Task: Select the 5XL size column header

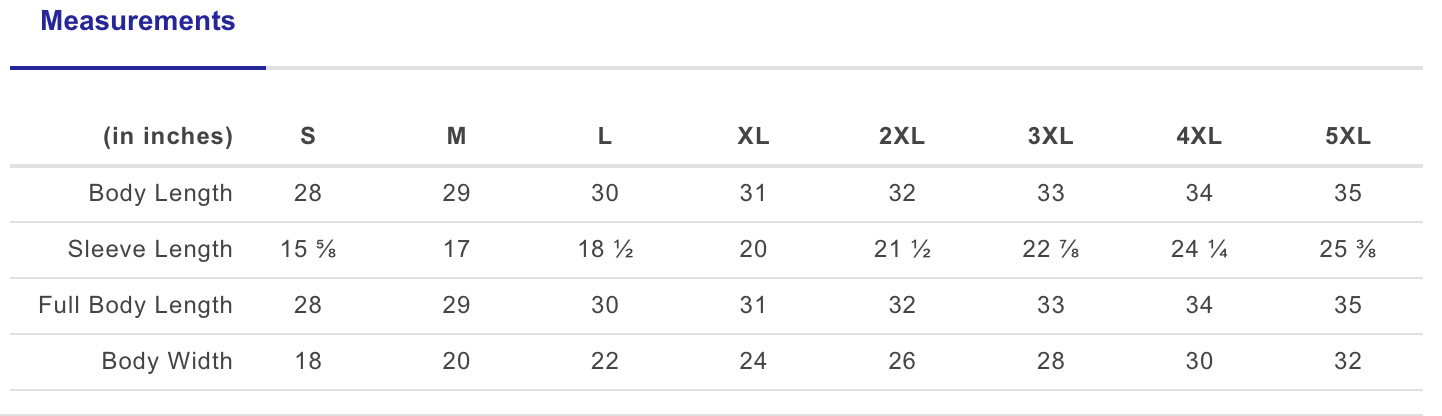Action: (x=1347, y=137)
